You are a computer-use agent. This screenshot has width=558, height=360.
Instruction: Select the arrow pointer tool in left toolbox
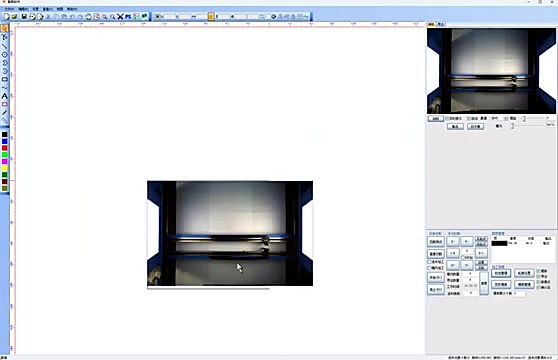5,28
